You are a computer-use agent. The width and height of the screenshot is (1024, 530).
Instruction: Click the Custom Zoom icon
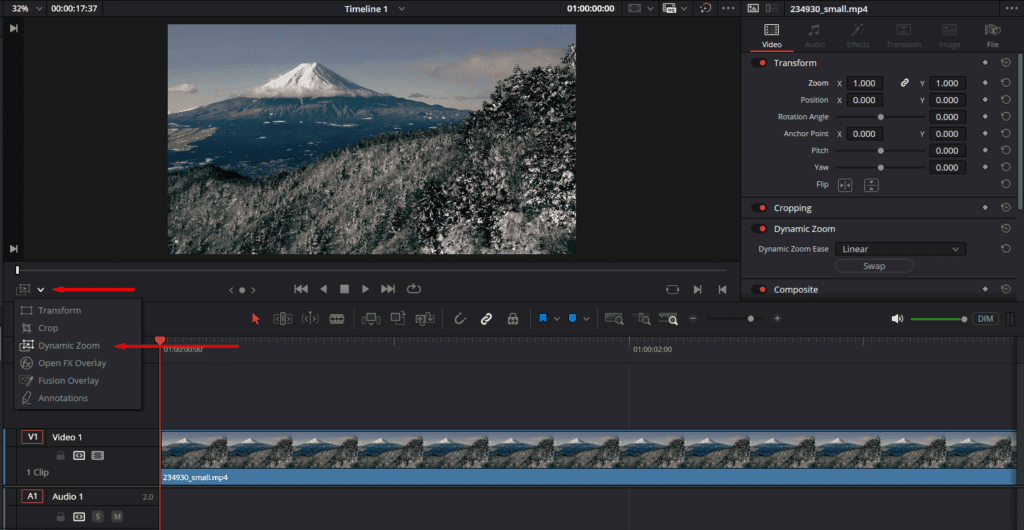click(x=668, y=319)
